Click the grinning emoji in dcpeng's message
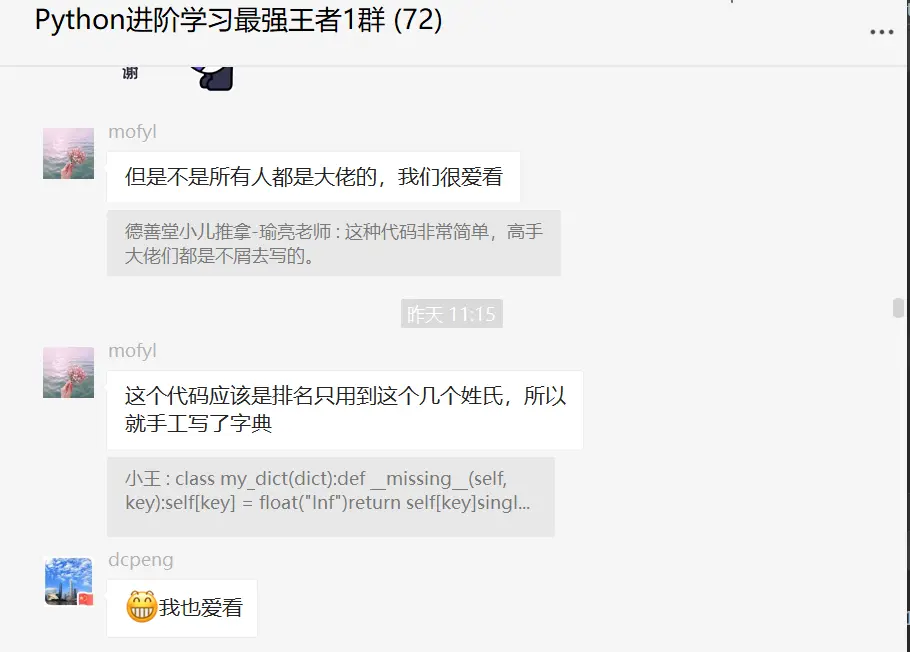This screenshot has width=910, height=652. (x=141, y=607)
